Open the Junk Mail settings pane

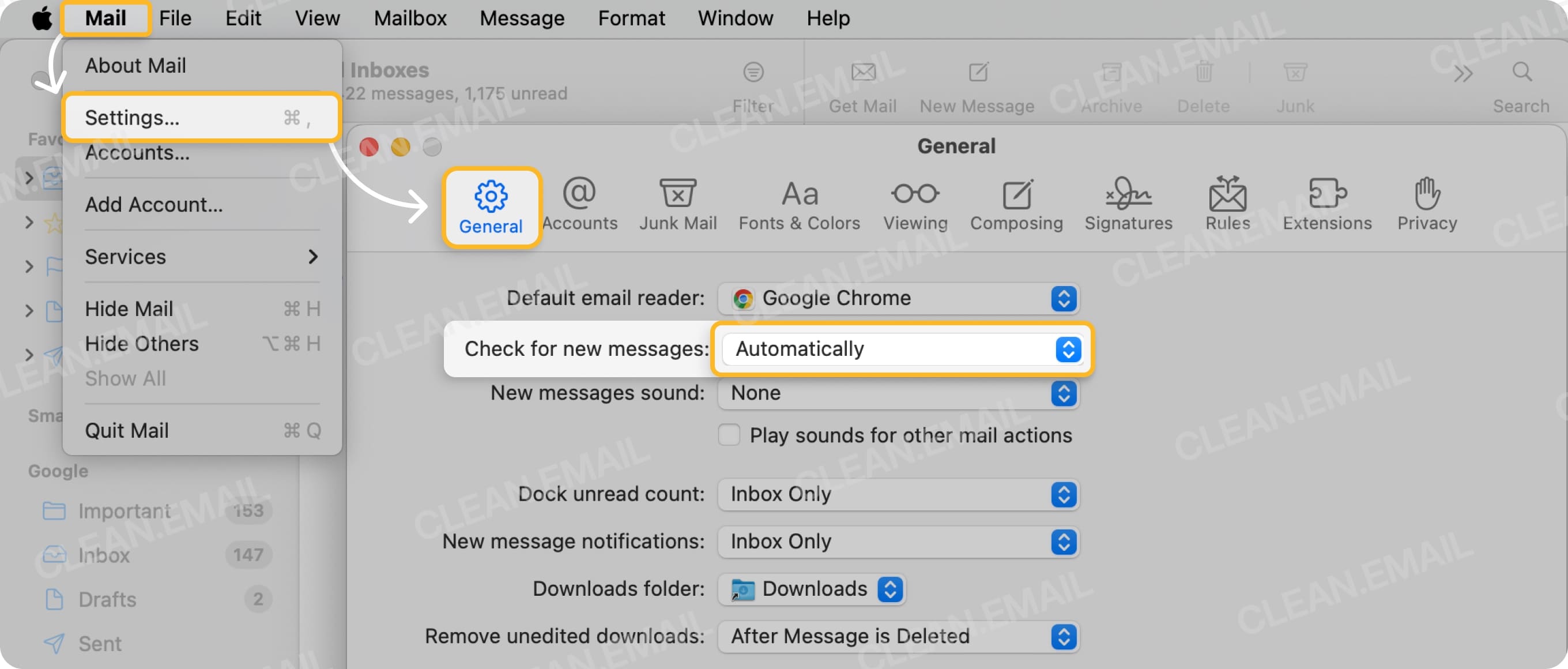pos(677,204)
